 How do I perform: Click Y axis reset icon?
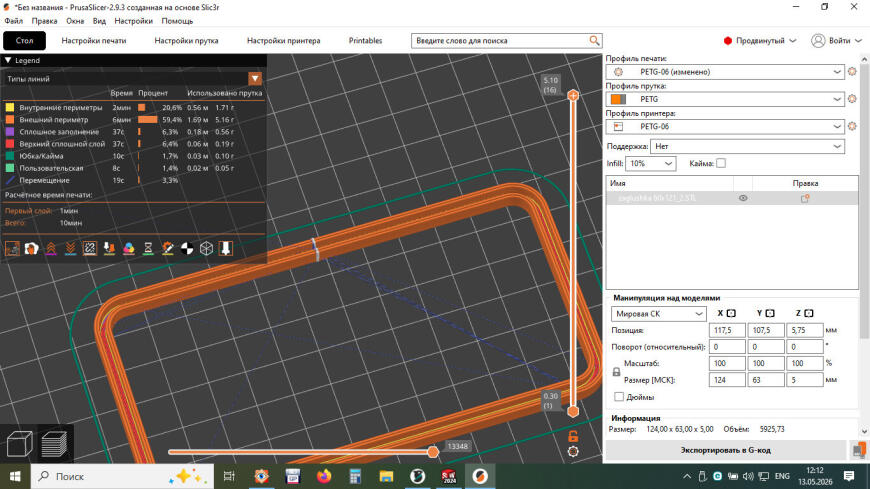(x=770, y=314)
